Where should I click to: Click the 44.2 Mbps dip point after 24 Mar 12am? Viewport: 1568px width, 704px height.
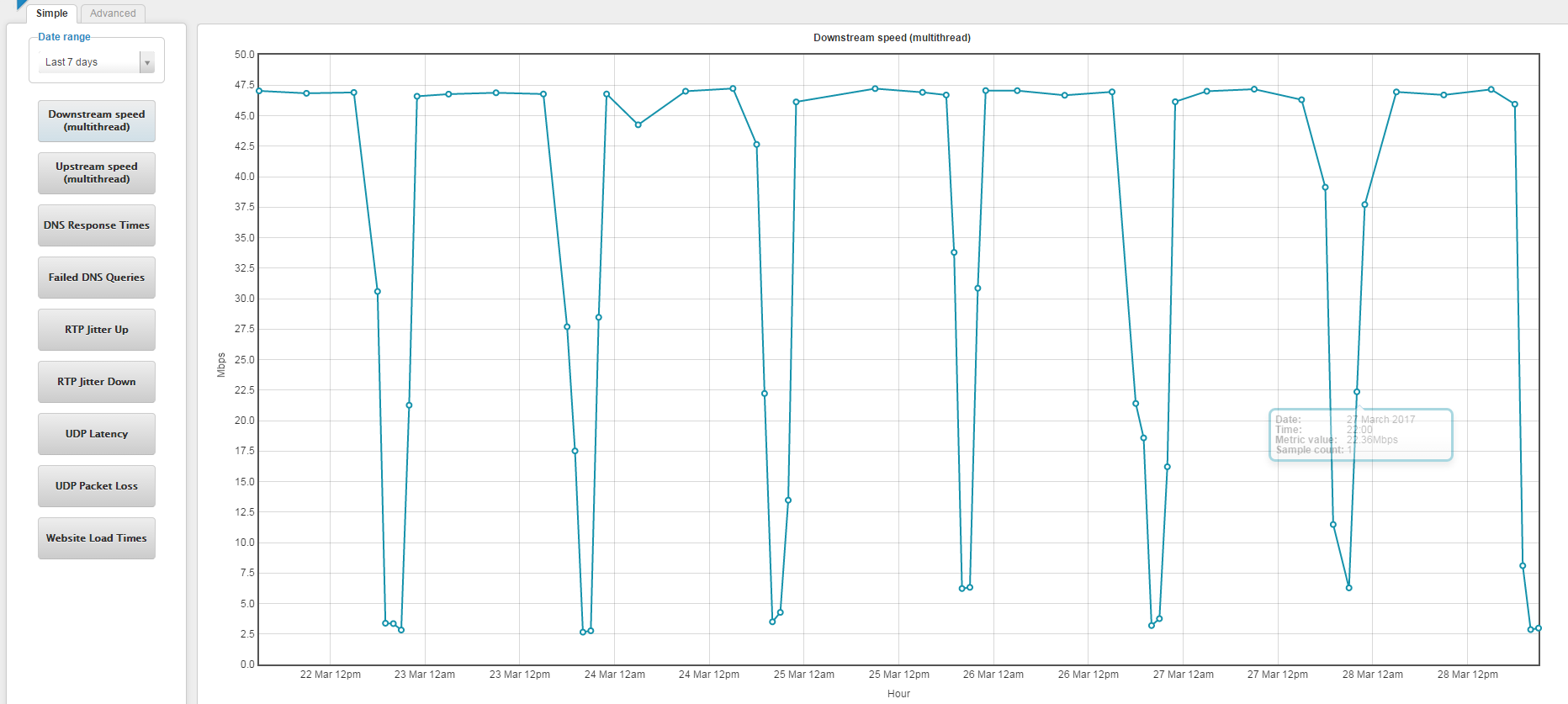click(638, 124)
